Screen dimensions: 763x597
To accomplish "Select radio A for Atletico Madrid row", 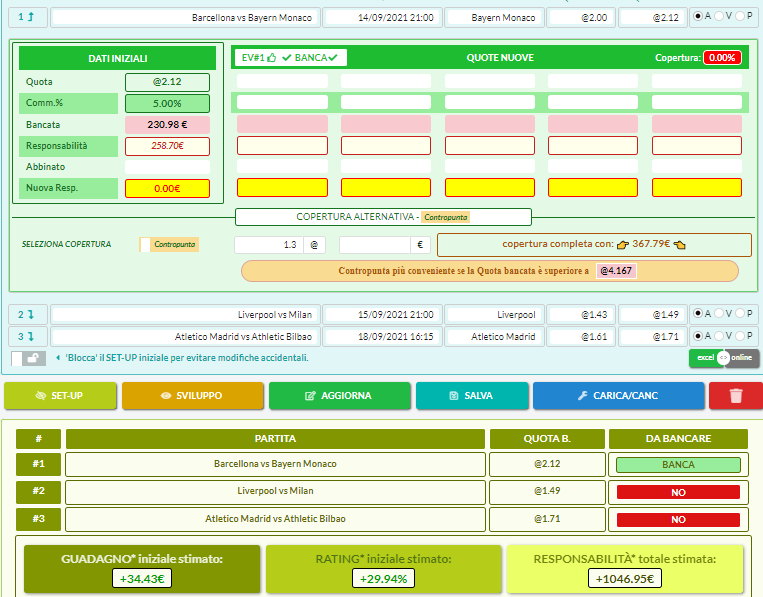I will (x=698, y=336).
